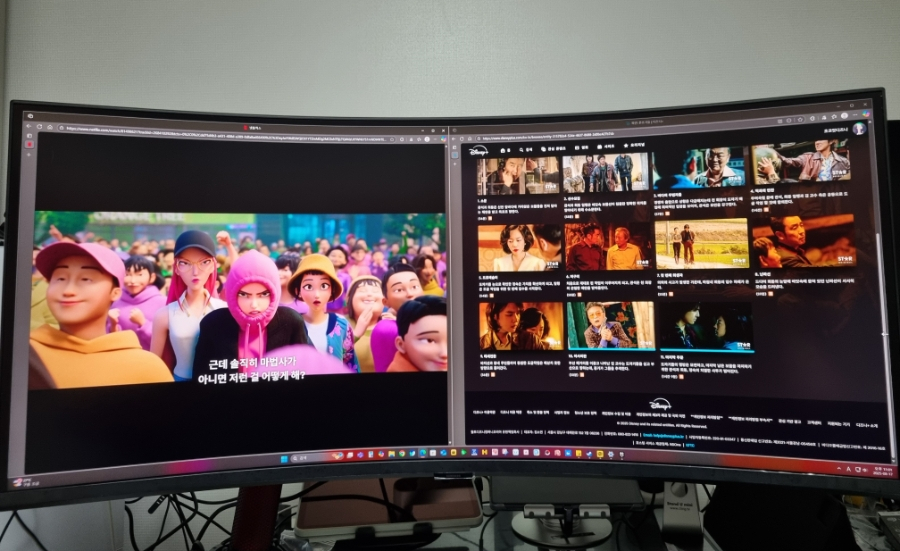The image size is (900, 551).
Task: Open Disney+ 홈 navigation item
Action: [x=505, y=150]
